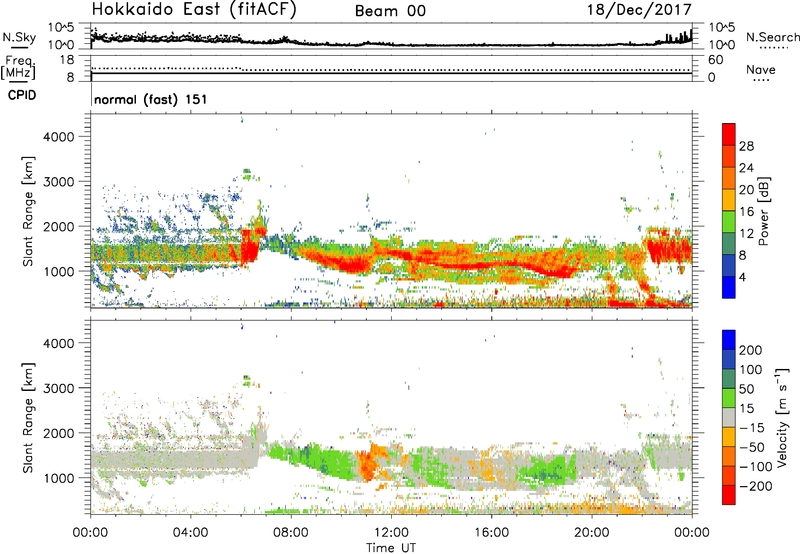Click the "60" tick beside the Nave axis
800x554 pixels.
(716, 60)
